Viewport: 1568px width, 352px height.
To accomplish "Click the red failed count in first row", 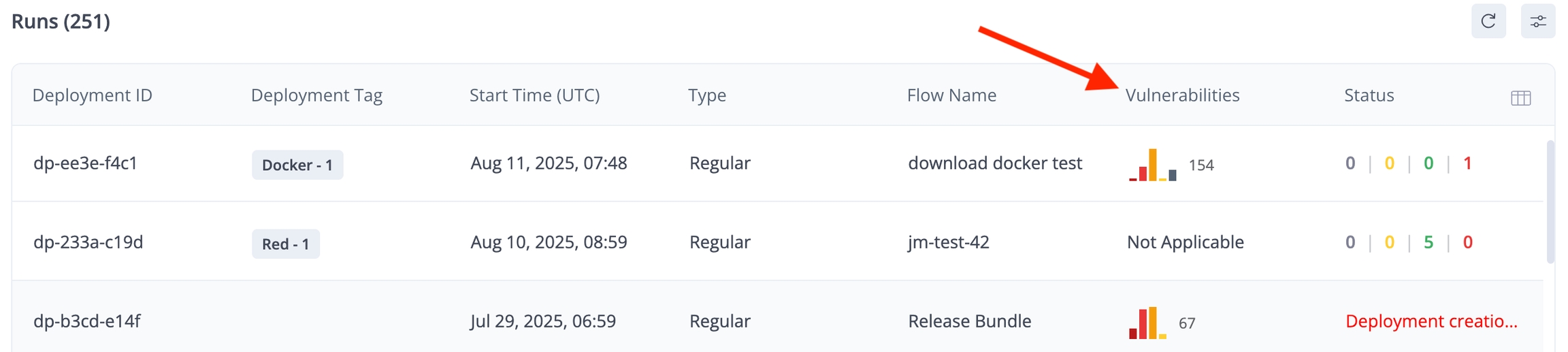I will (x=1467, y=163).
